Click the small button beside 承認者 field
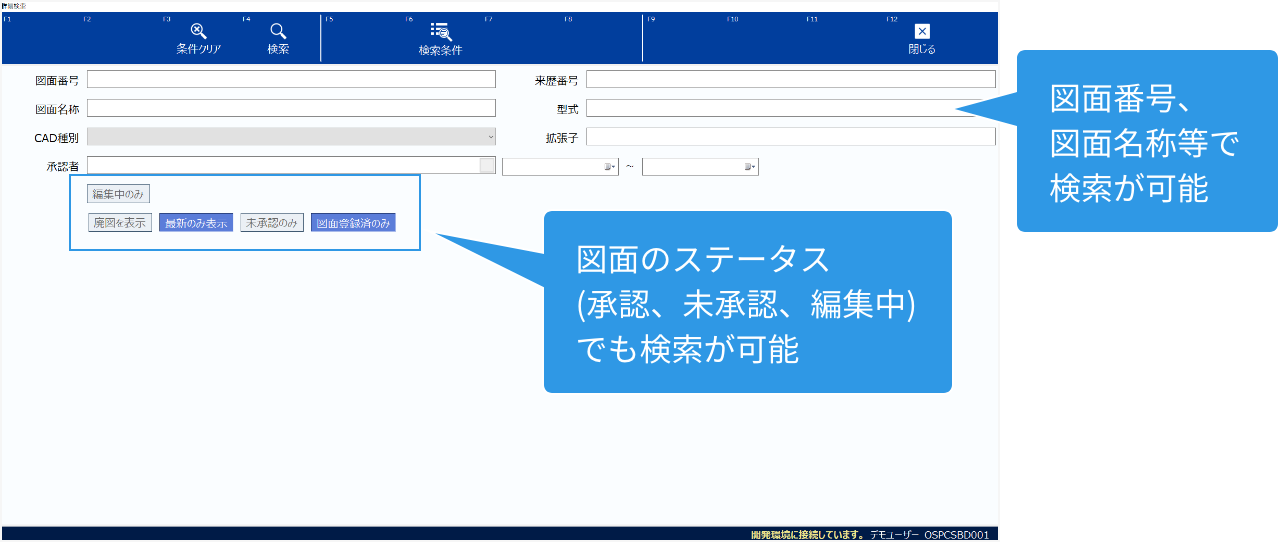The height and width of the screenshot is (542, 1280). [x=488, y=166]
